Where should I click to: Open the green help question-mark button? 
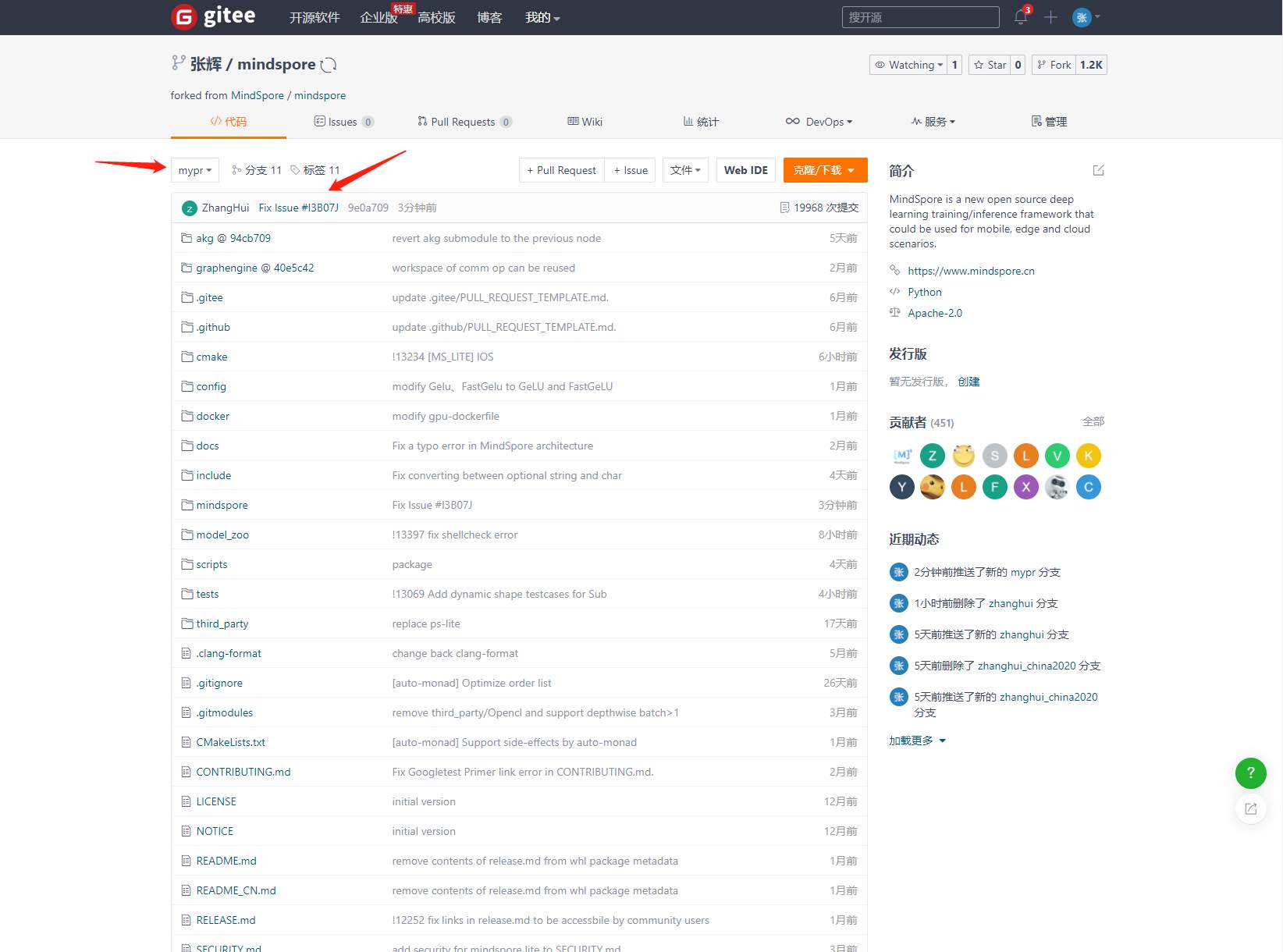1250,773
